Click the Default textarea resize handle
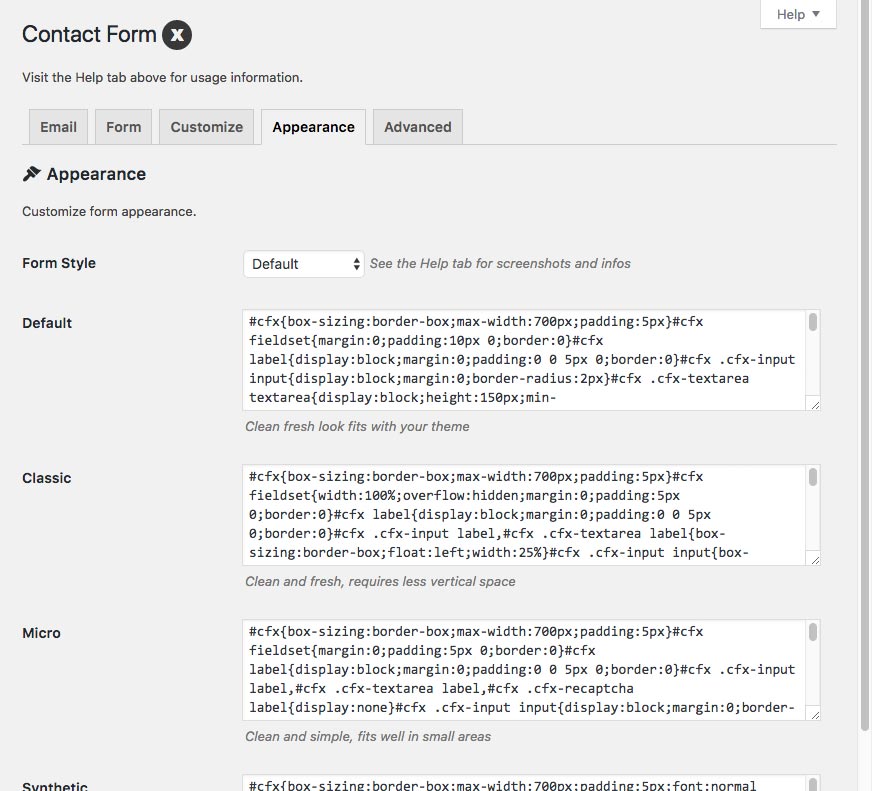Image resolution: width=872 pixels, height=791 pixels. coord(814,404)
